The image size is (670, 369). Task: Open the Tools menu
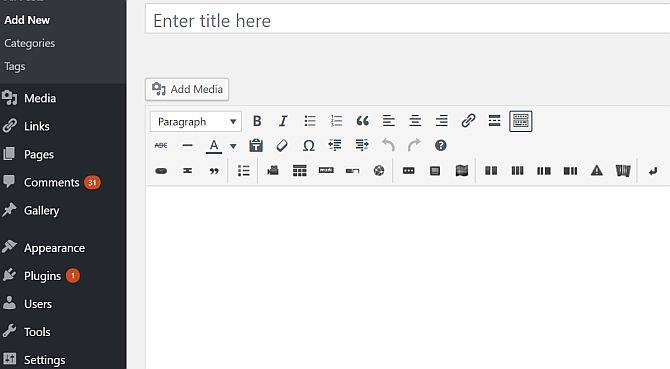tap(37, 332)
